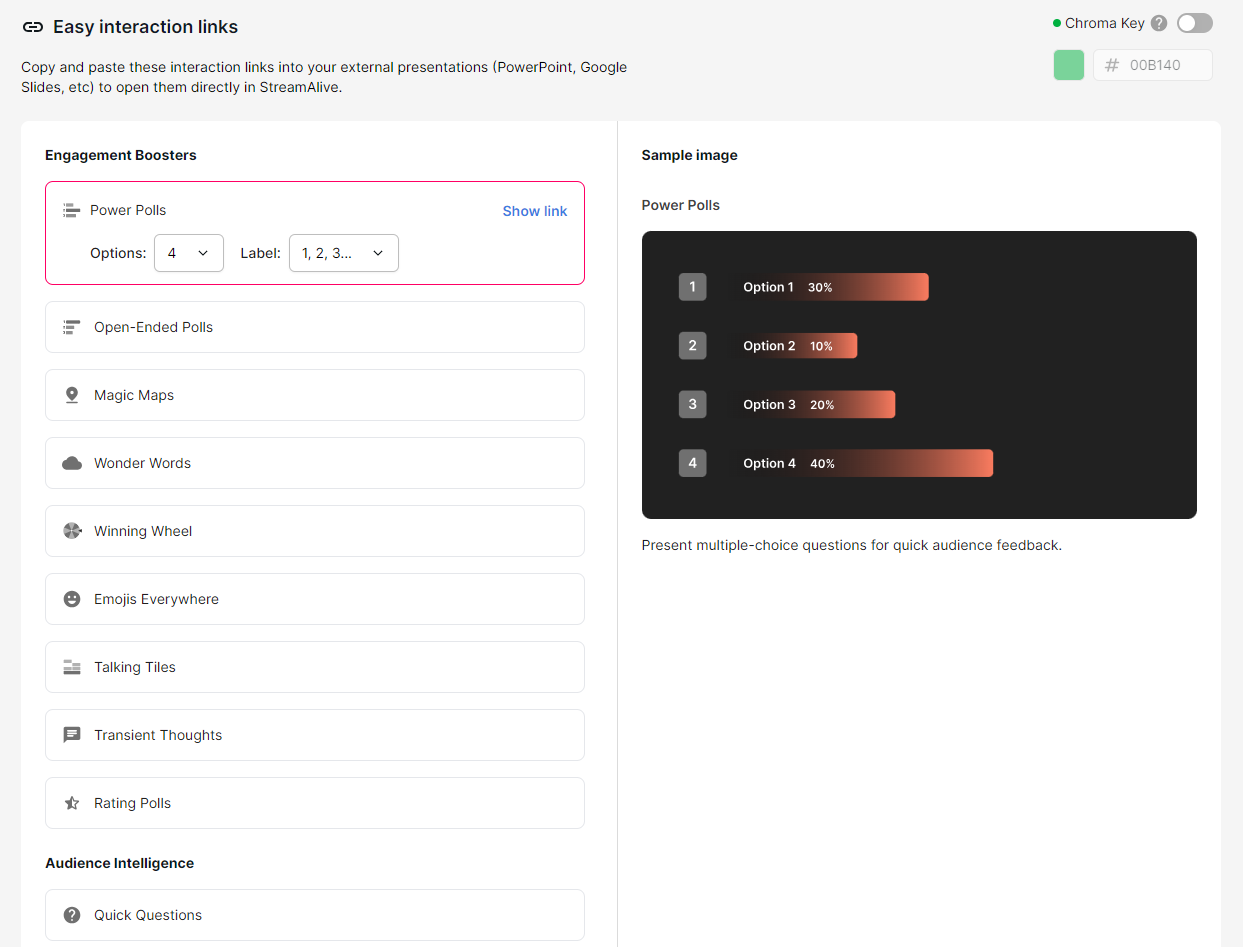This screenshot has width=1243, height=947.
Task: Click Show link for Power Polls
Action: point(534,211)
